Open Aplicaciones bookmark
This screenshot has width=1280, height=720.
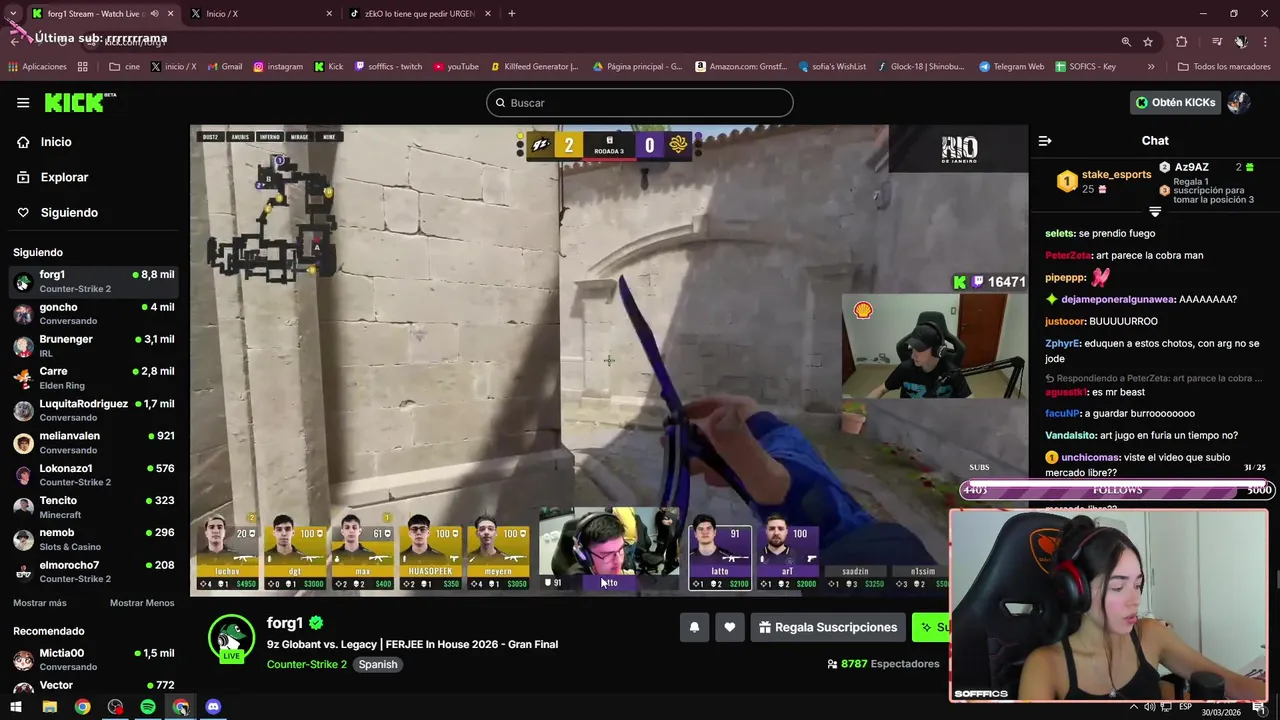(x=37, y=67)
